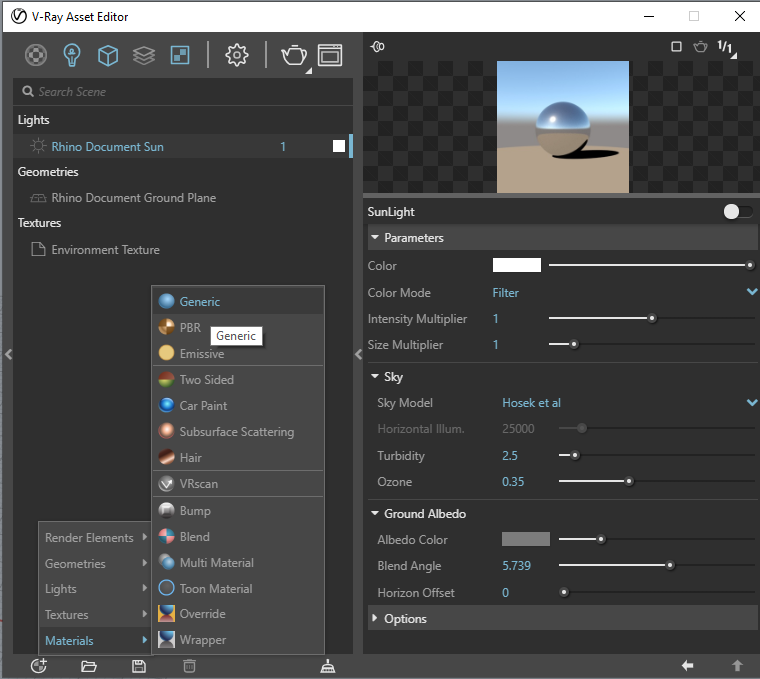Click the Turbidity slider handle
This screenshot has width=760, height=679.
pos(575,455)
